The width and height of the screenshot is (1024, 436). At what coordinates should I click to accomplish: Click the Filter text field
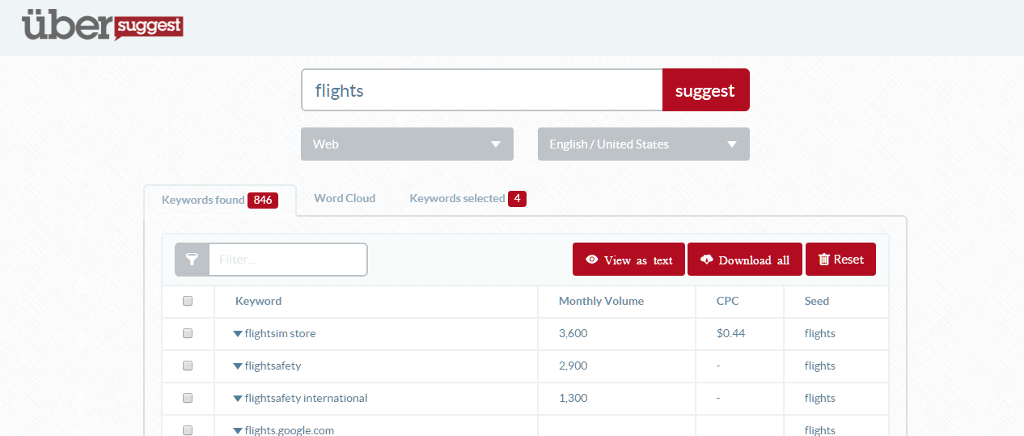coord(288,260)
